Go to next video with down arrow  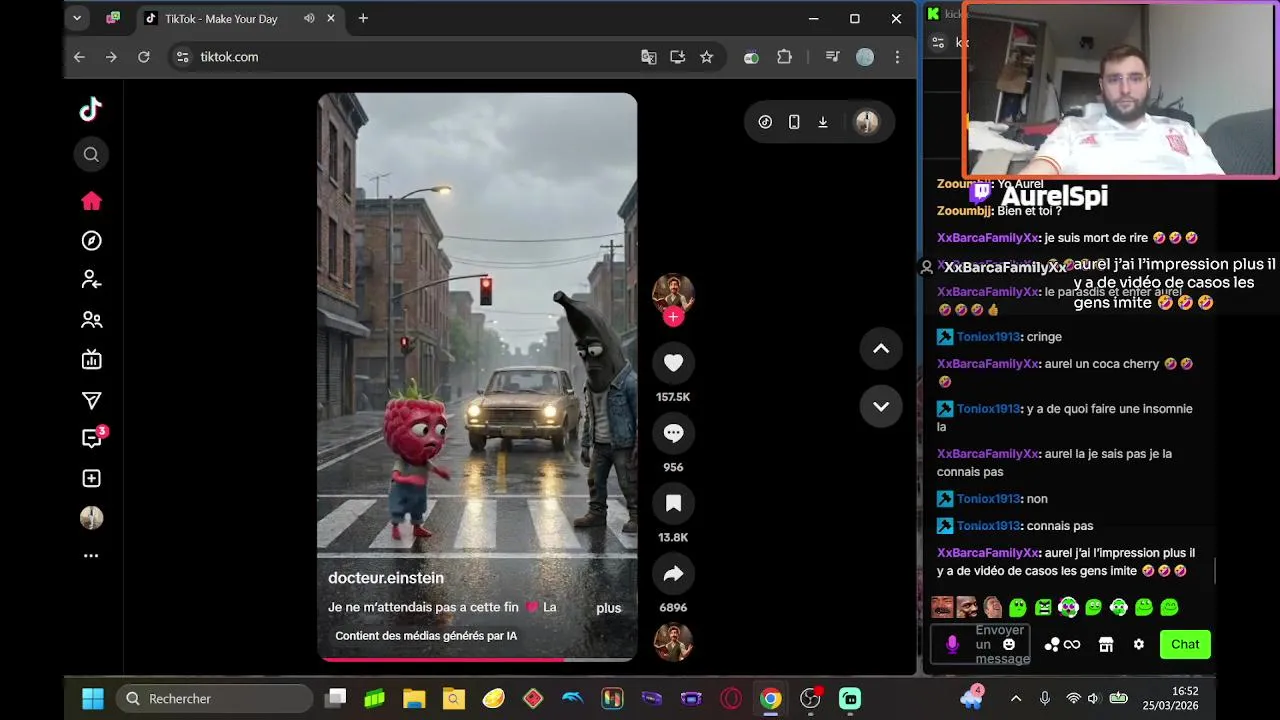tap(881, 406)
